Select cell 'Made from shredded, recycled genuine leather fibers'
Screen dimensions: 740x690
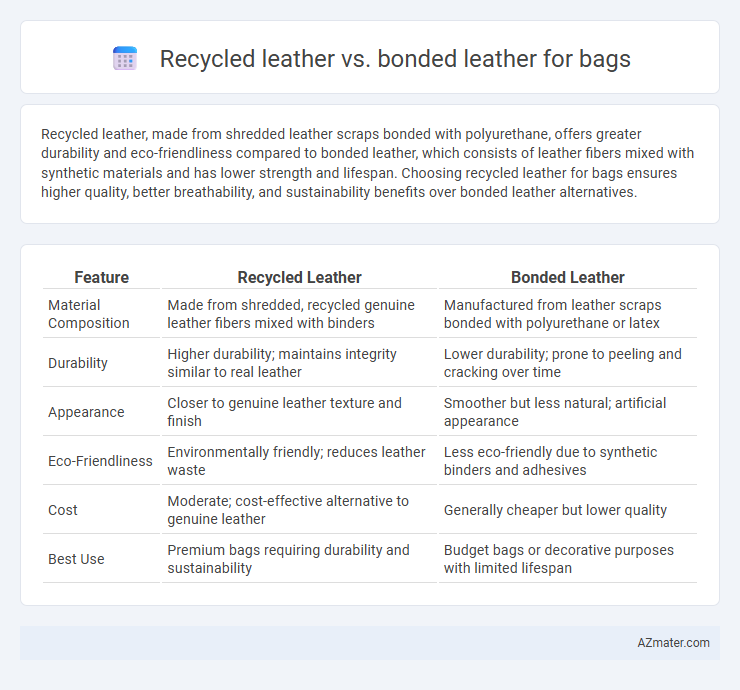[x=291, y=314]
